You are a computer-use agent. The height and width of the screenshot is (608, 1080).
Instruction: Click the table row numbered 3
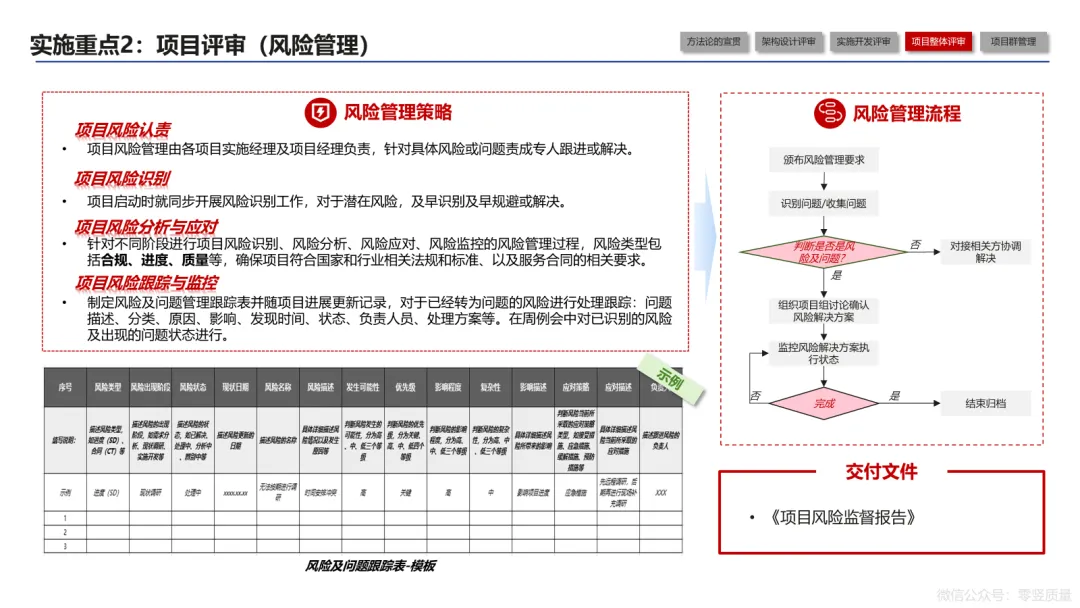[x=363, y=546]
